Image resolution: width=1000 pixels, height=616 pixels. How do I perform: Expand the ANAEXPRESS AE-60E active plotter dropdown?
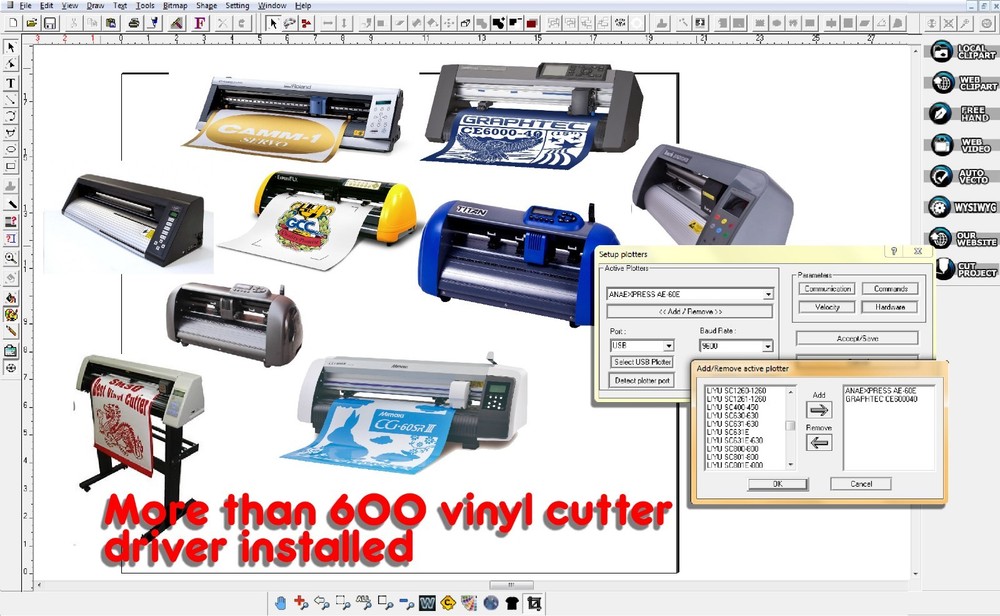(768, 295)
